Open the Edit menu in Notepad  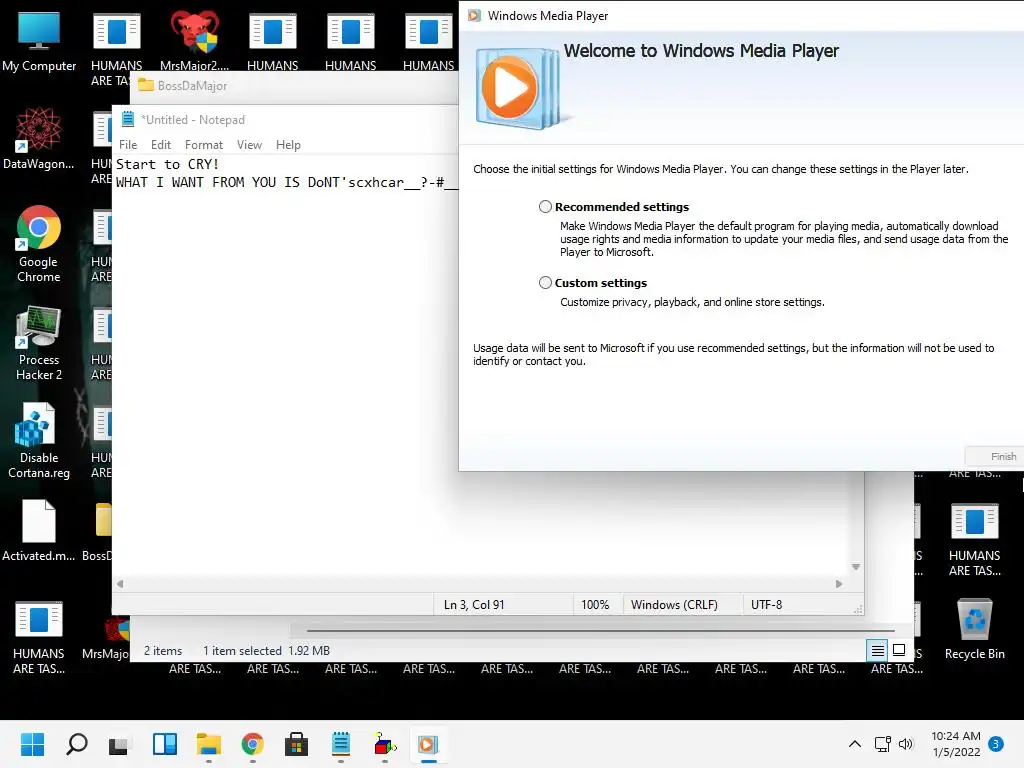[x=161, y=145]
